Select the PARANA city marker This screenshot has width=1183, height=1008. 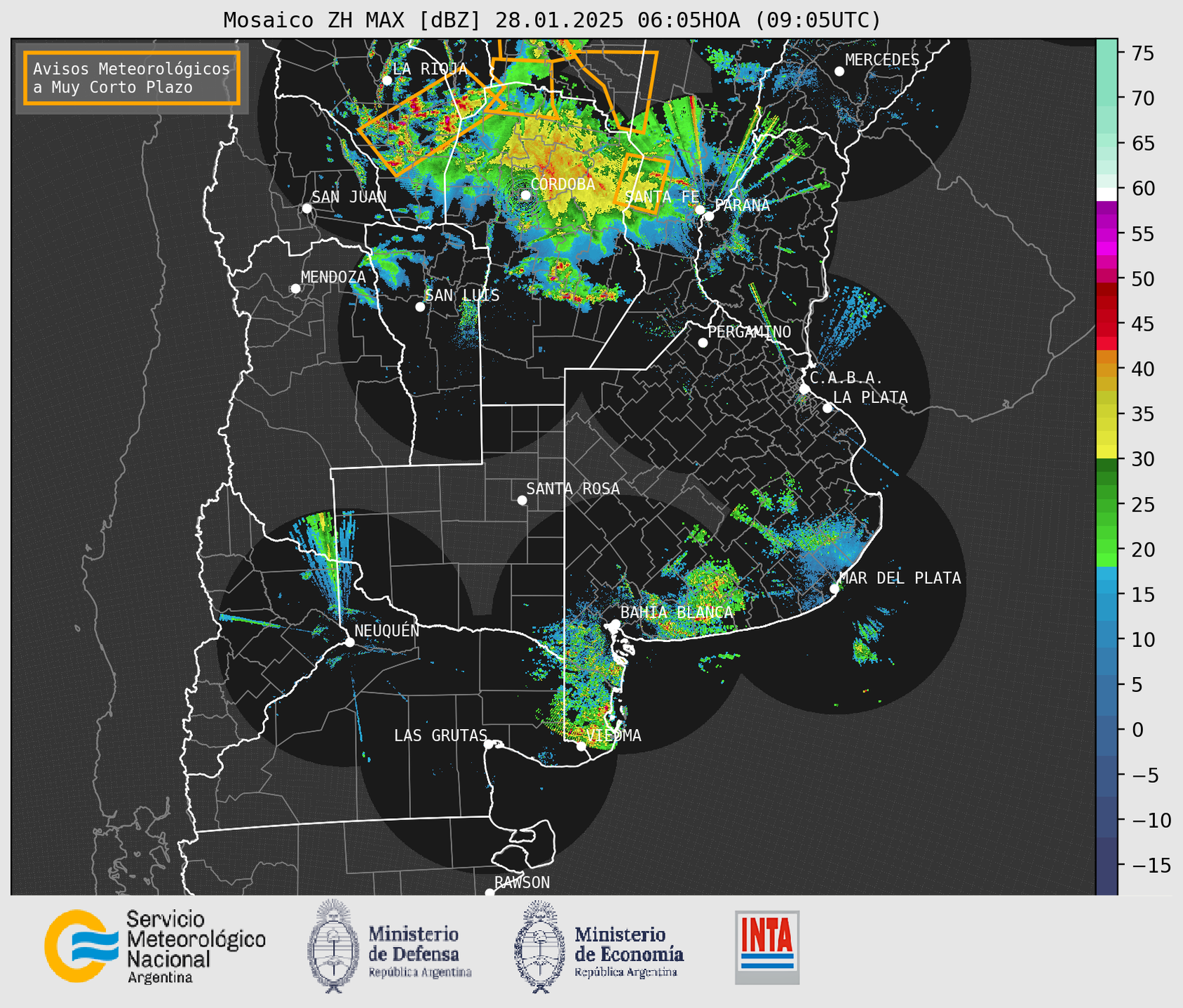click(710, 216)
